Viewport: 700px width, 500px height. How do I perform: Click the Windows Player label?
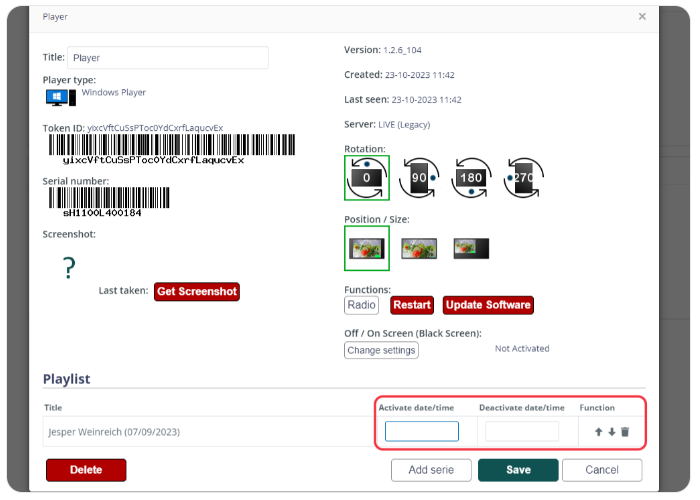pos(113,92)
